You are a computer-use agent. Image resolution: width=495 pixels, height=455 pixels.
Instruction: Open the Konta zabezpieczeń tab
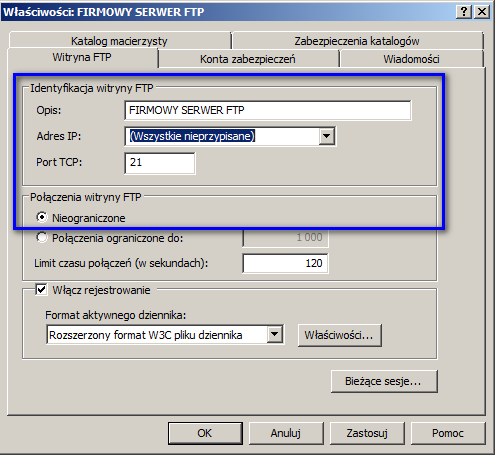pyautogui.click(x=248, y=59)
